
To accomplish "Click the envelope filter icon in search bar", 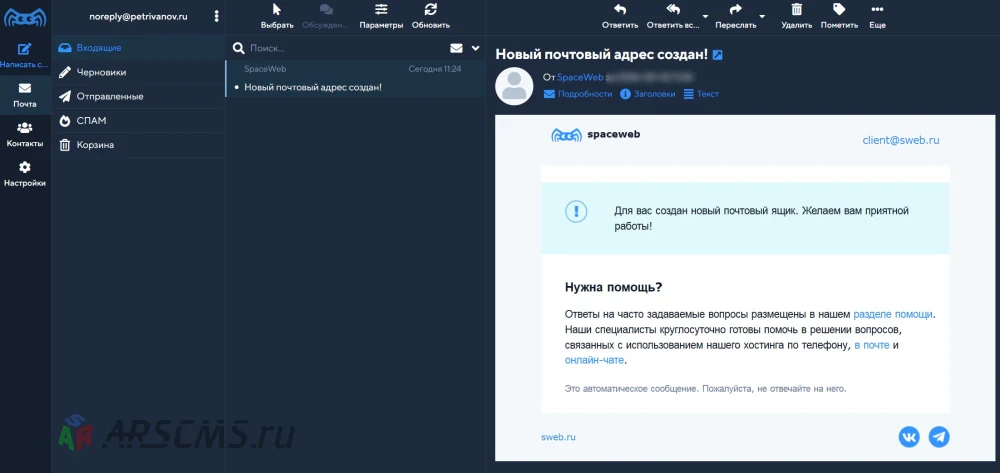I will coord(456,48).
